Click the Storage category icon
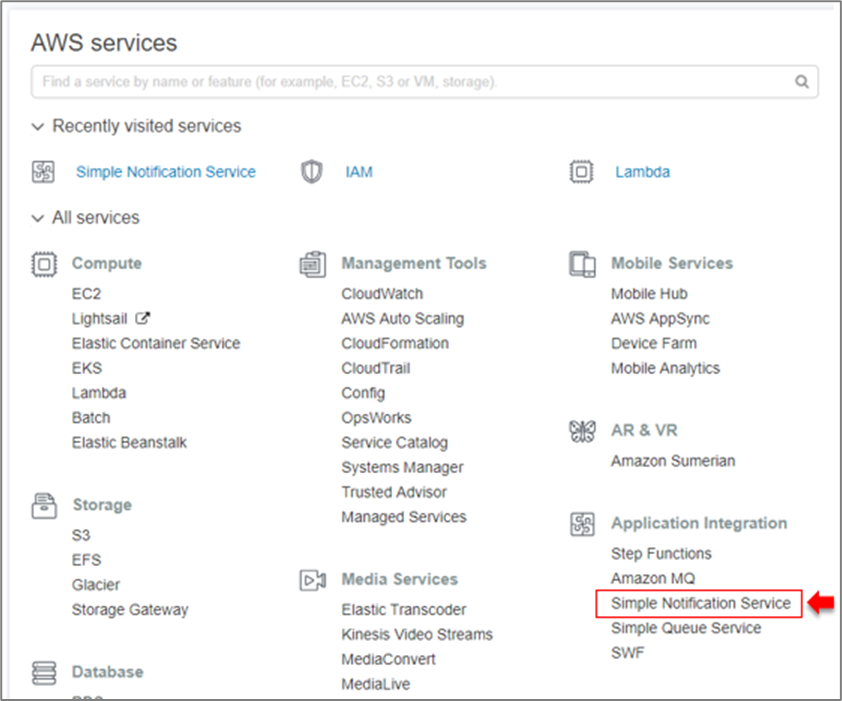This screenshot has width=842, height=701. pyautogui.click(x=44, y=505)
